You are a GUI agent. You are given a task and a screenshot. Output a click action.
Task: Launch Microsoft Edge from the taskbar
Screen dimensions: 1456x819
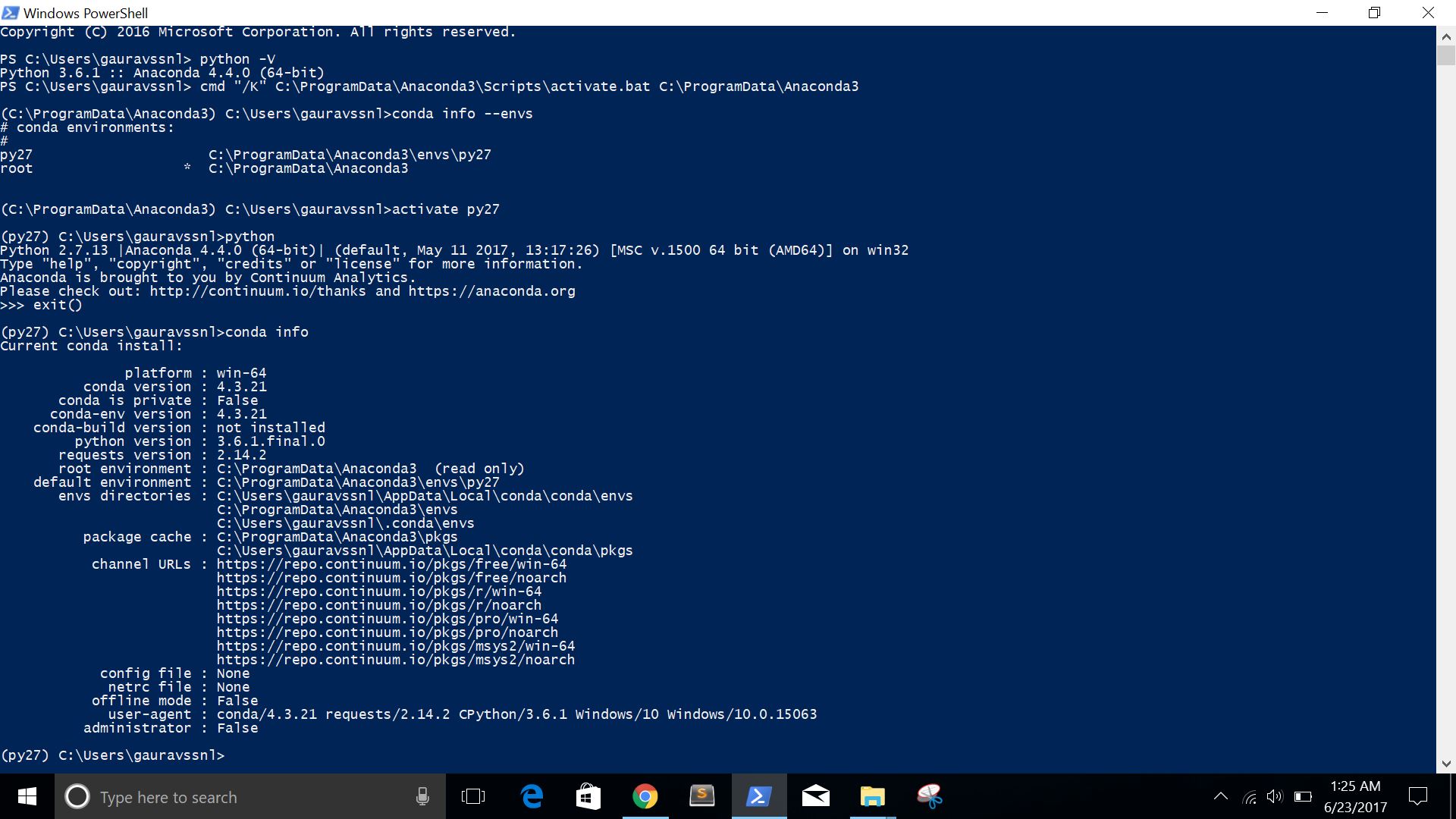[532, 796]
